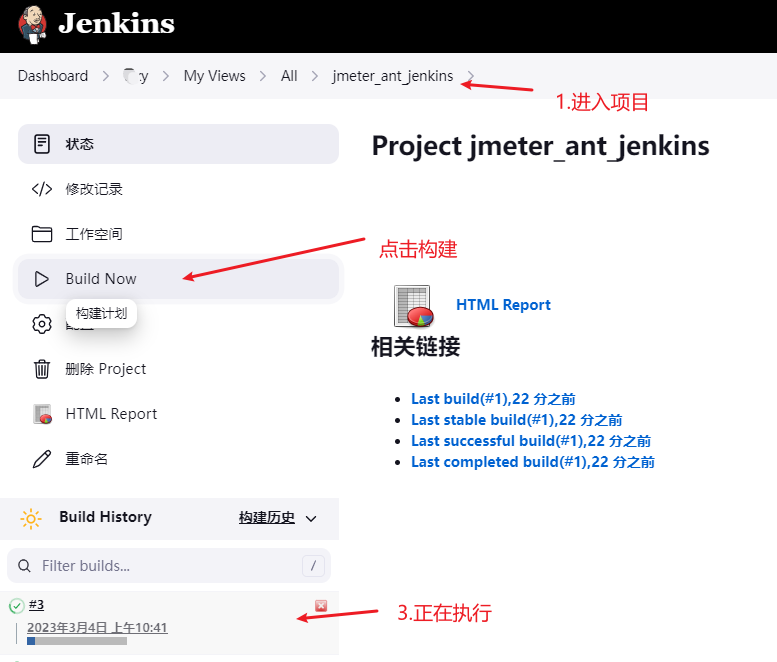Open 2023年3月4日 上午10:41 build timestamp
This screenshot has width=777, height=662.
[x=97, y=627]
